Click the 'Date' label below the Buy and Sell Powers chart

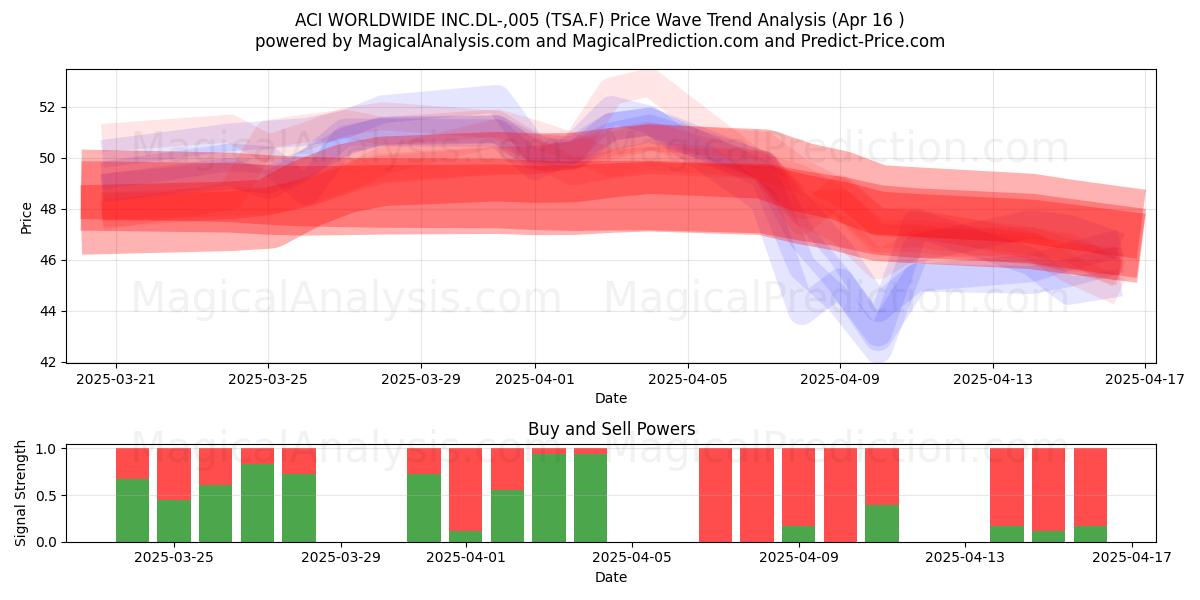tap(611, 577)
